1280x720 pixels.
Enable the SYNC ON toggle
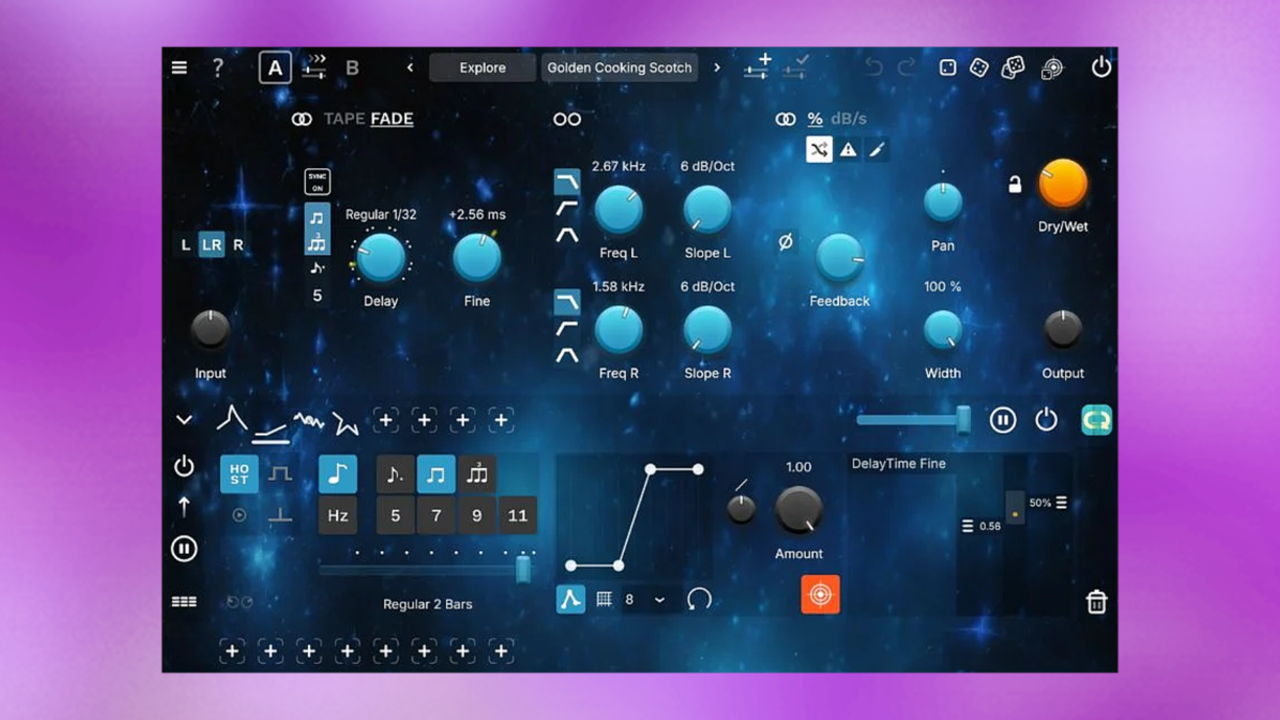click(317, 181)
